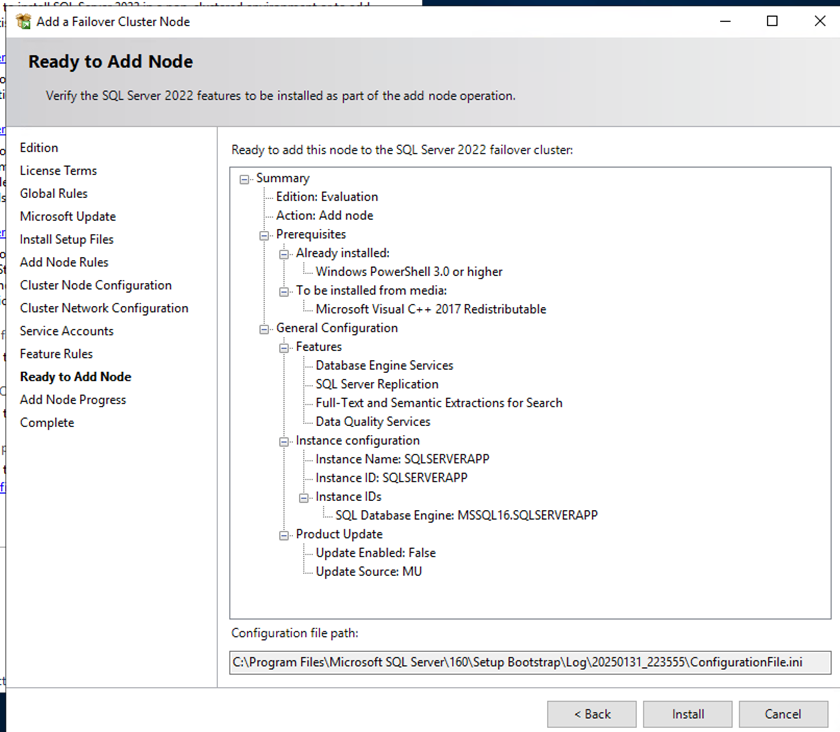Select the Feature Rules step
This screenshot has width=840, height=732.
[56, 354]
